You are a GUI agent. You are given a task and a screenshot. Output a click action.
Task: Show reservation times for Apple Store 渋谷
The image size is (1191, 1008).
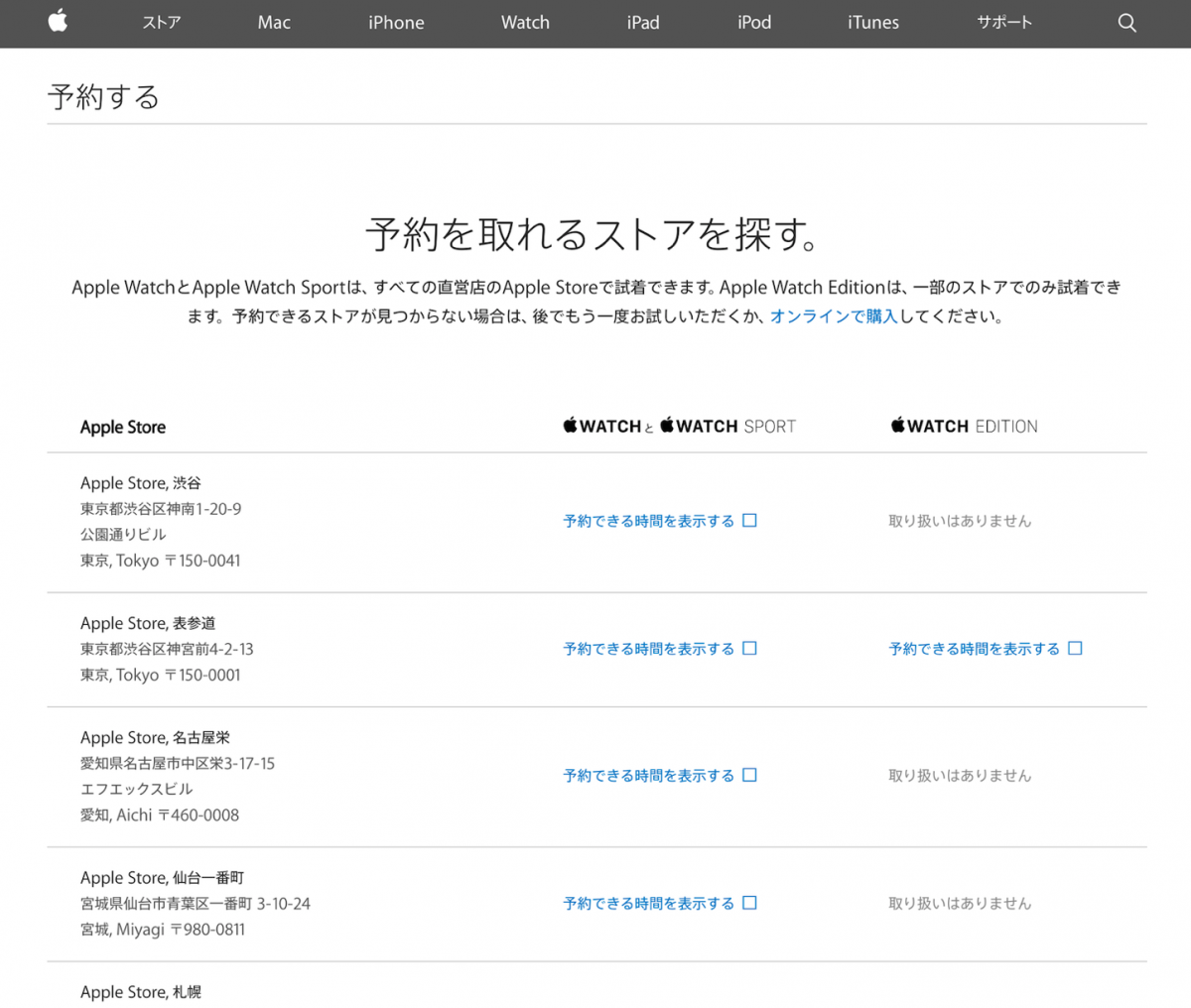(647, 520)
